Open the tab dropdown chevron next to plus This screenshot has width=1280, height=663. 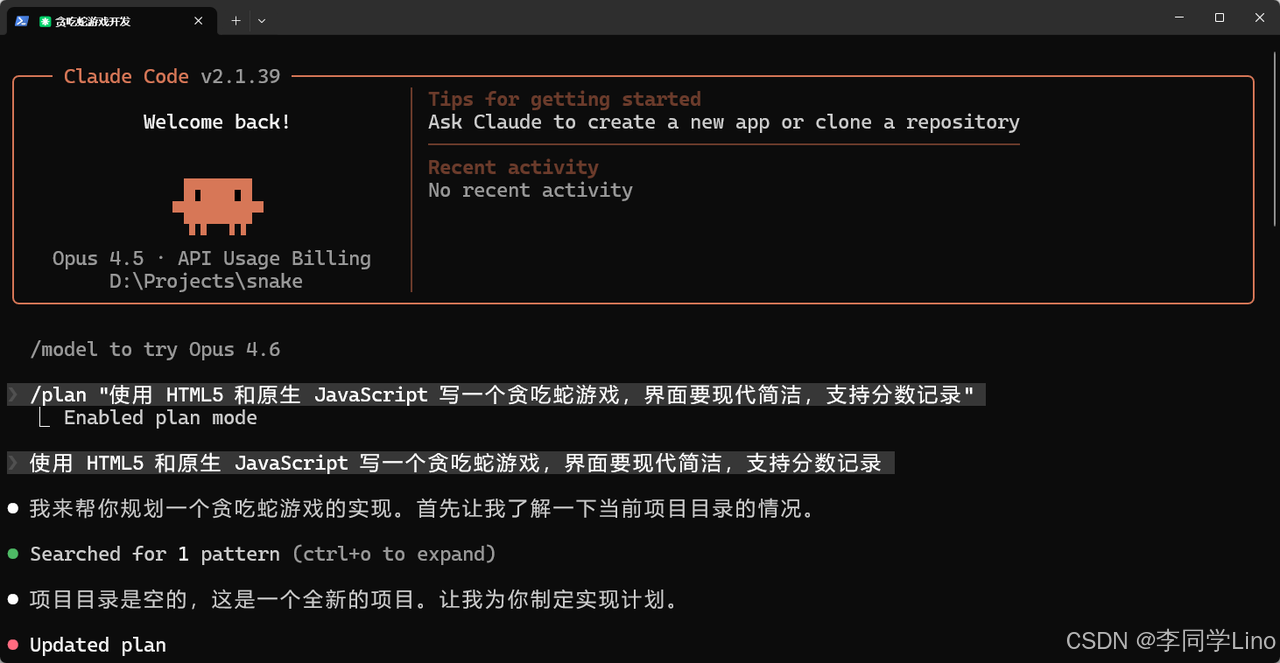261,20
